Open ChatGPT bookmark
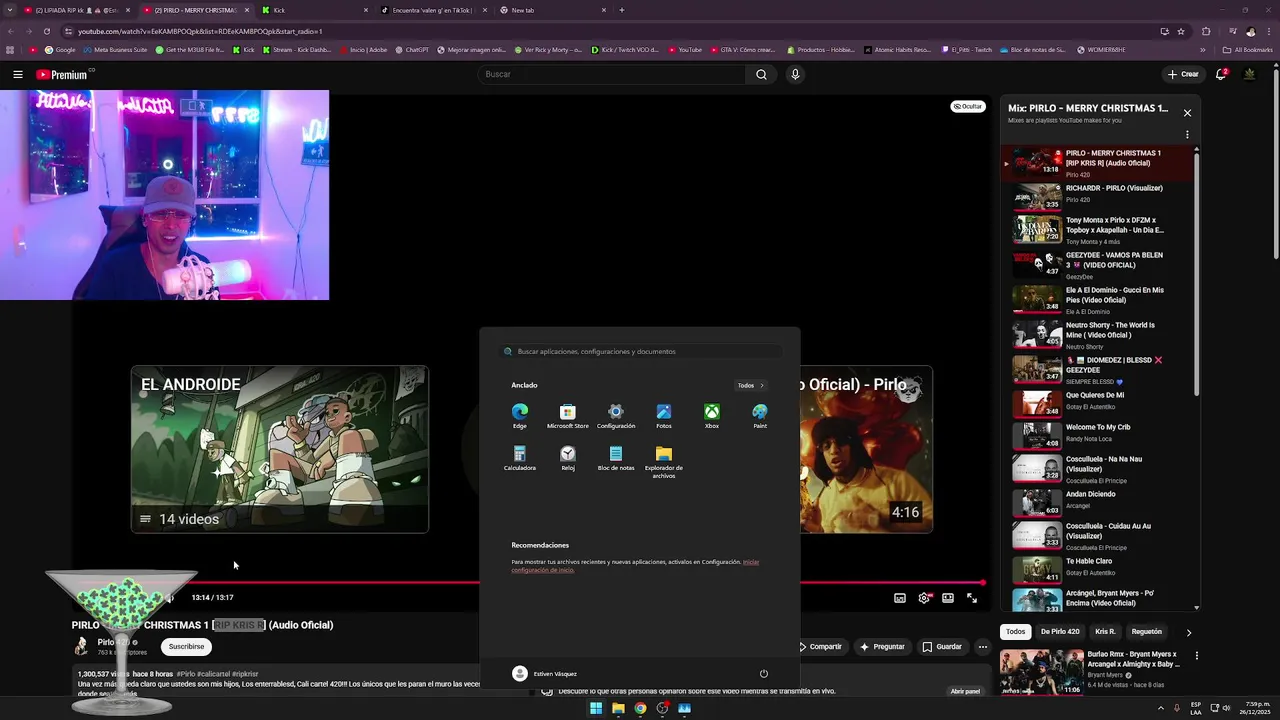Viewport: 1280px width, 720px height. click(x=412, y=50)
